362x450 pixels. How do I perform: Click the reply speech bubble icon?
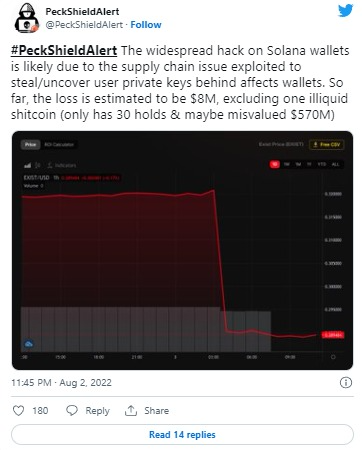72,410
